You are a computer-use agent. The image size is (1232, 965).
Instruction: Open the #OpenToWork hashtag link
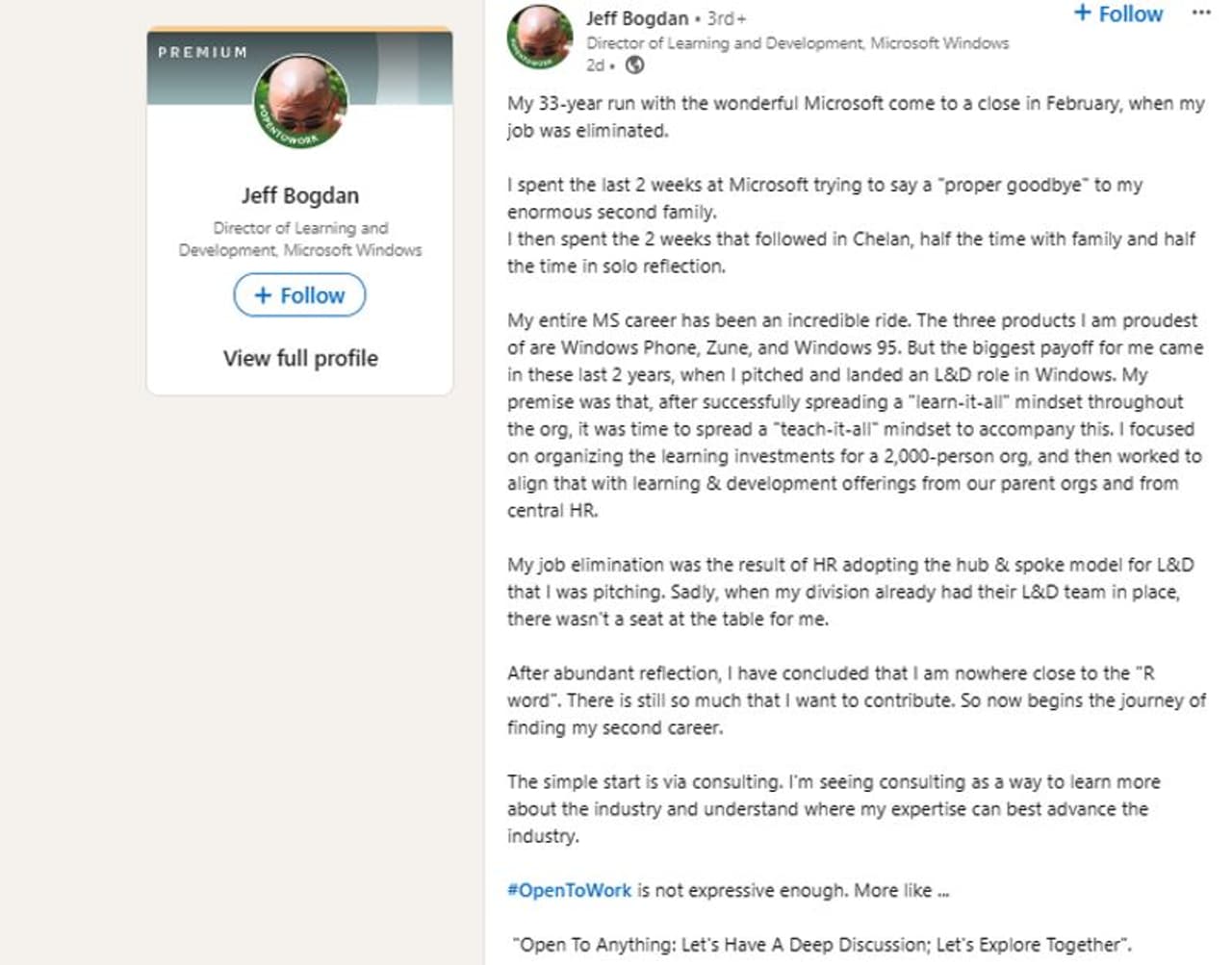pyautogui.click(x=569, y=890)
